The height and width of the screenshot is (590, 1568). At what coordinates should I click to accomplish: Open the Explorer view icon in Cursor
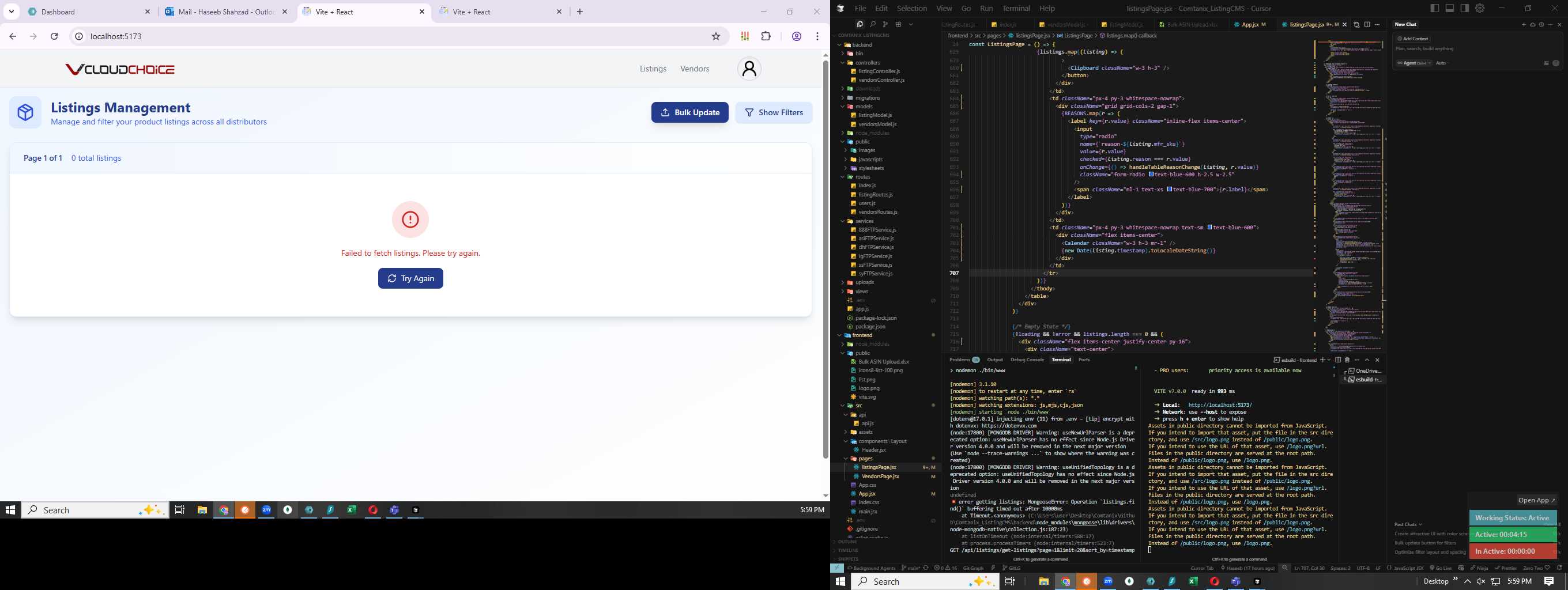[x=860, y=24]
